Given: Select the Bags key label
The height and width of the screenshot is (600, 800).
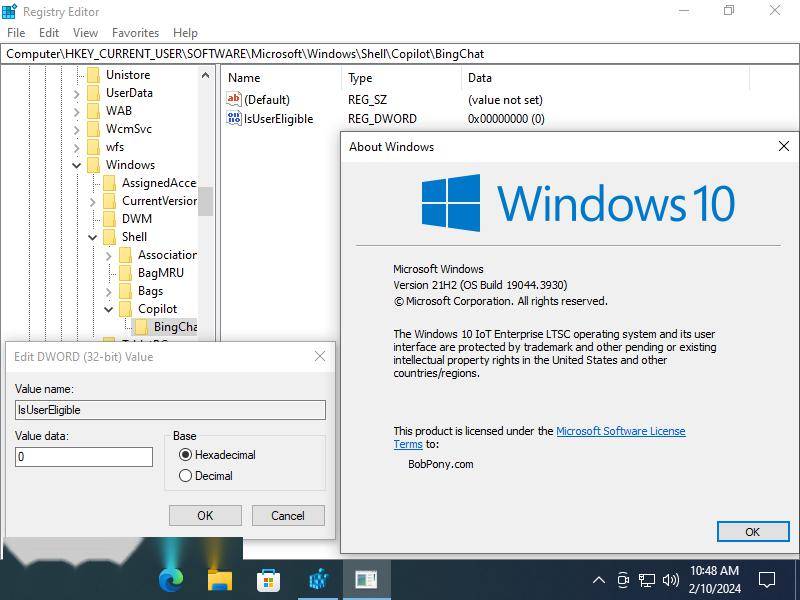Looking at the screenshot, I should 151,291.
